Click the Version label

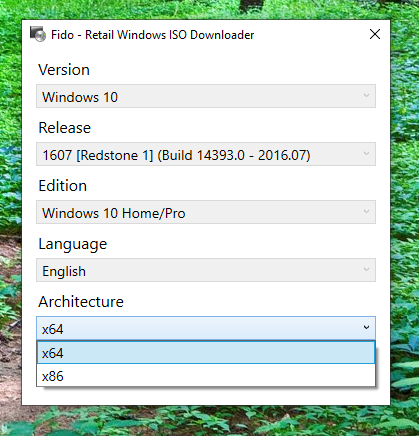[x=64, y=70]
